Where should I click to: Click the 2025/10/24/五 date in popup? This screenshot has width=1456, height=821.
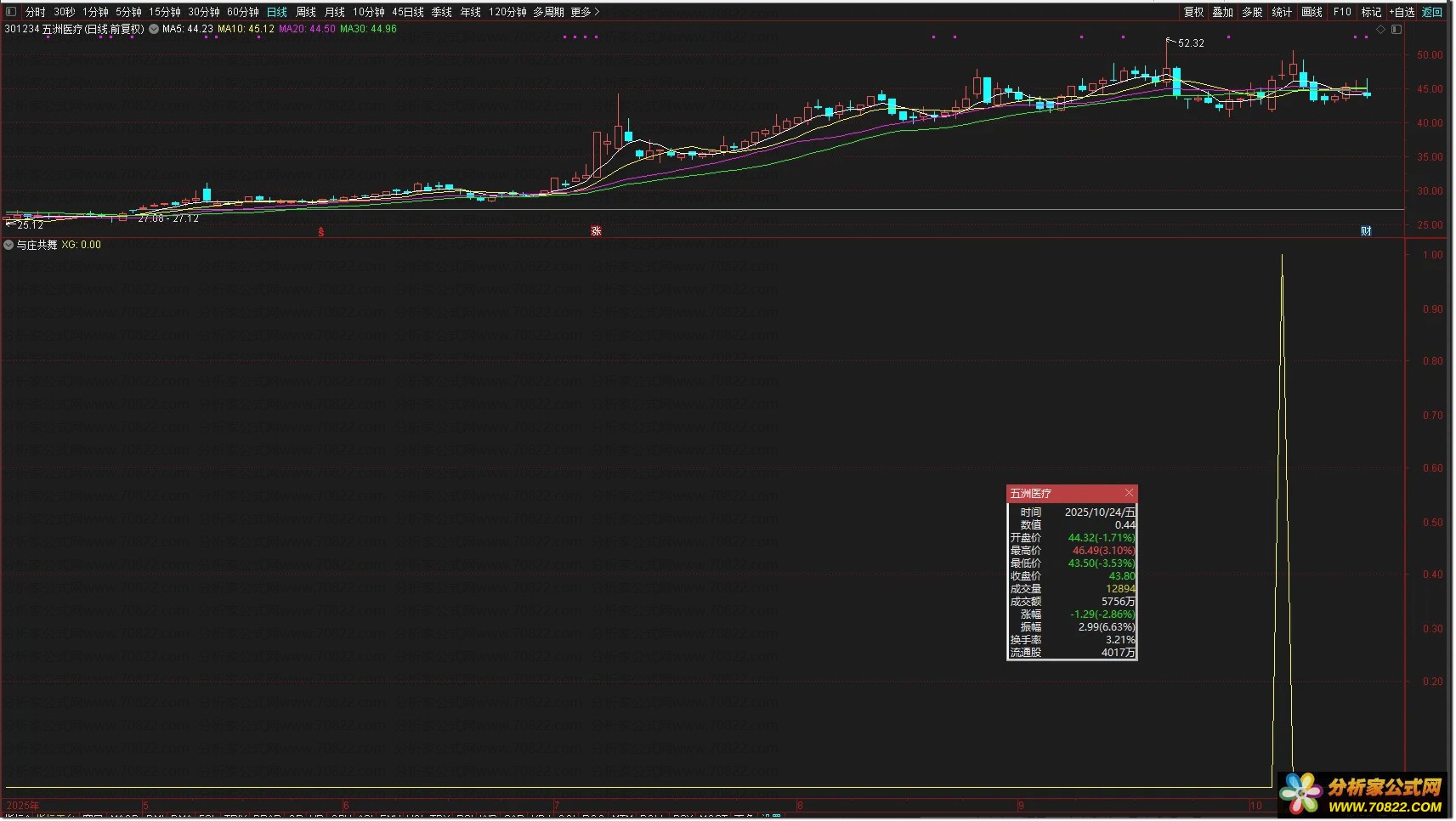(x=1100, y=512)
